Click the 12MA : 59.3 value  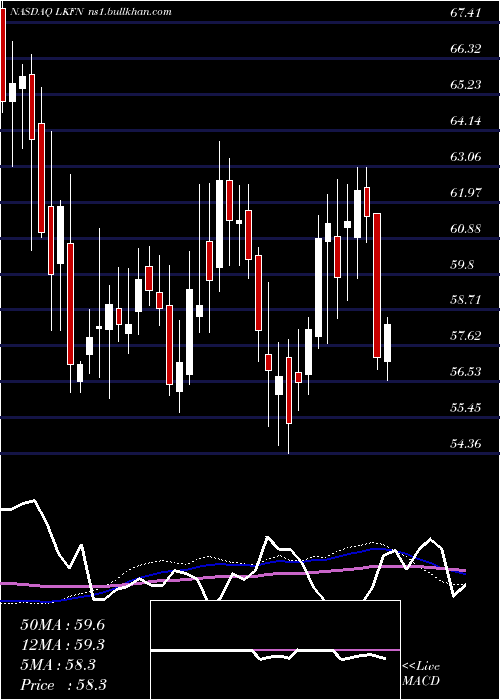coord(63,645)
